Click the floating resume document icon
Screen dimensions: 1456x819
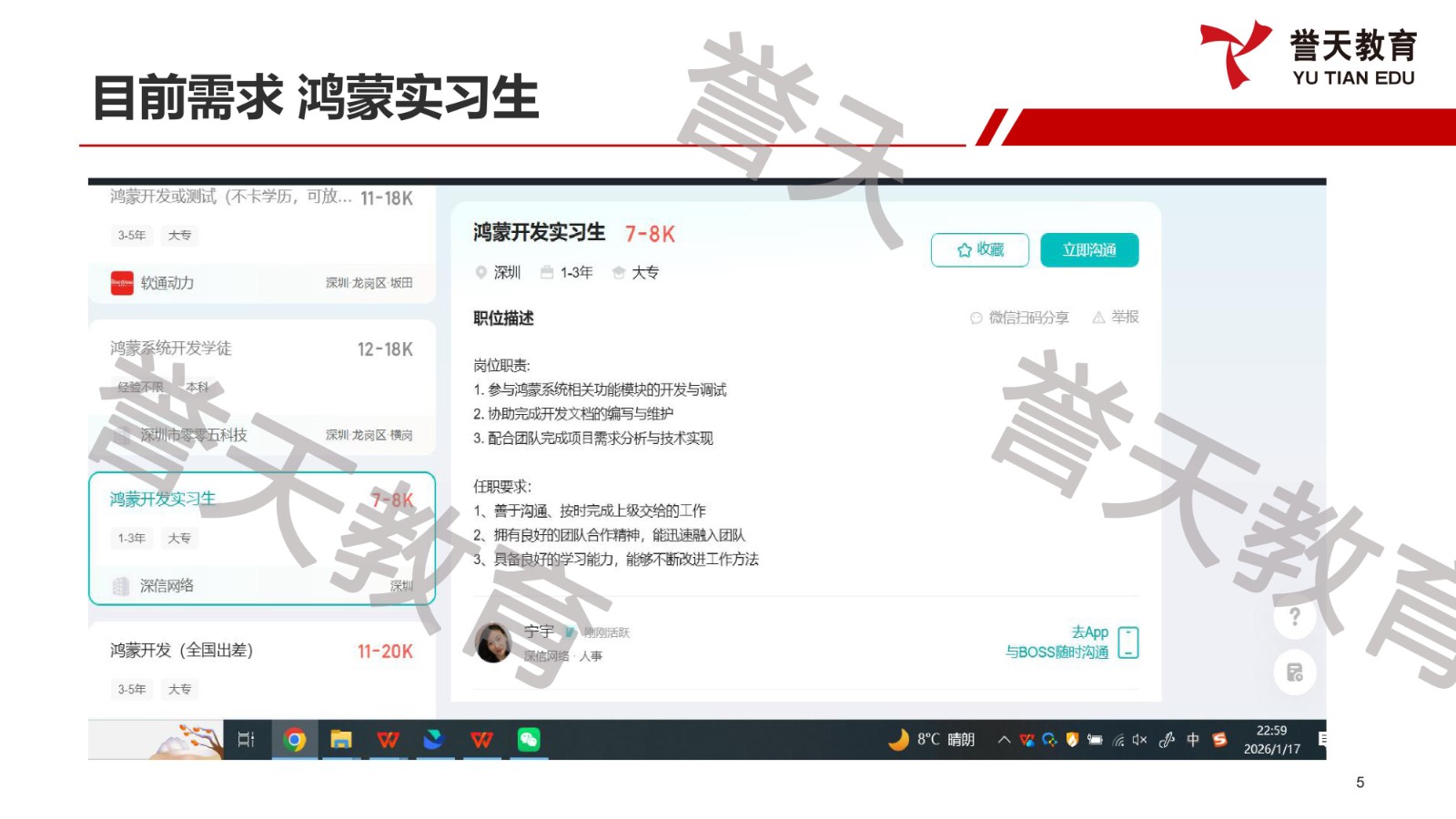[1294, 672]
